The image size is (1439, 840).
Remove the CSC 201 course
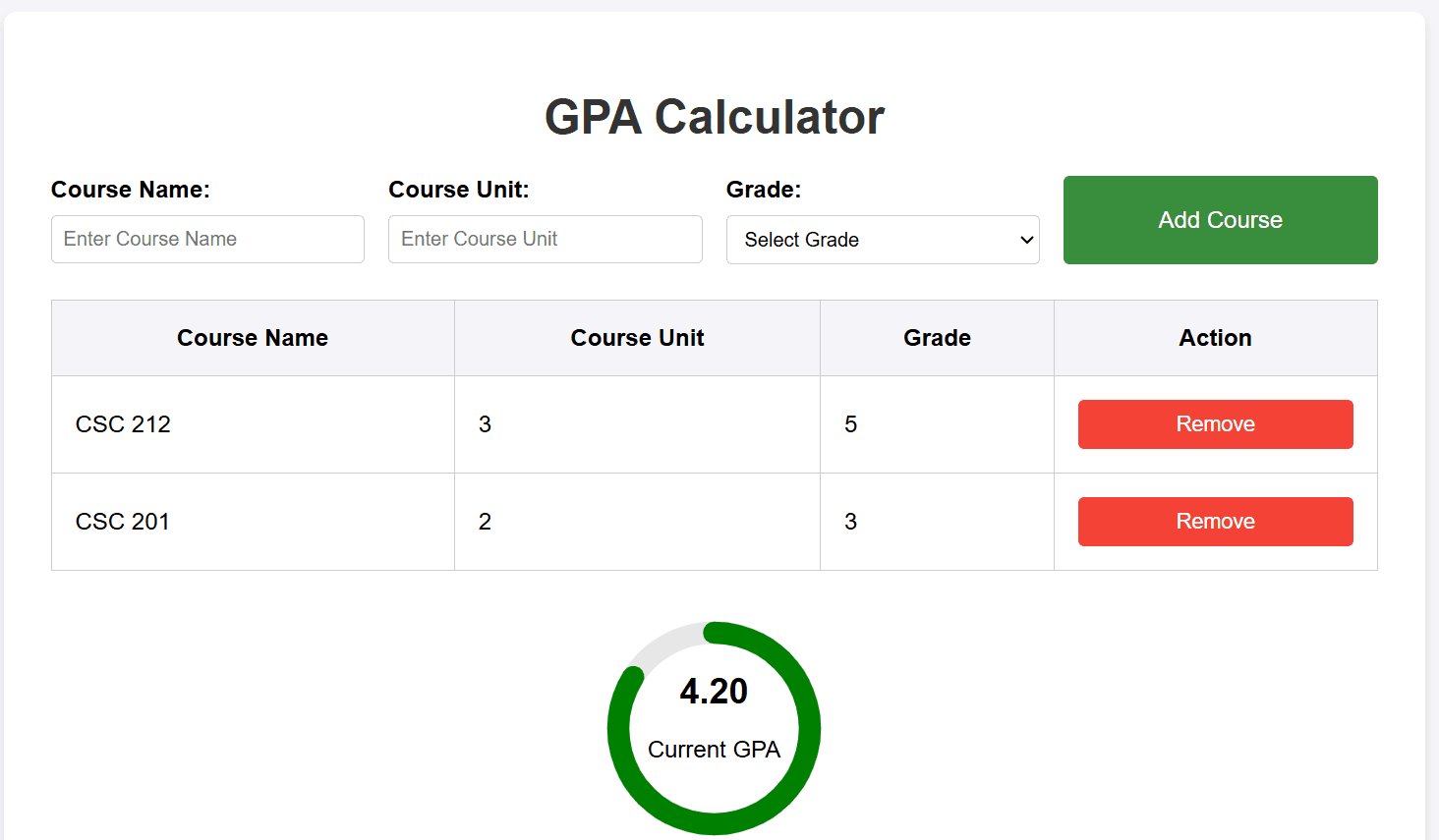(x=1215, y=521)
